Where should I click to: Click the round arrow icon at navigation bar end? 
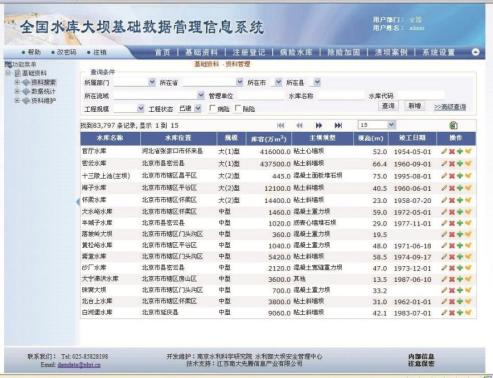click(476, 52)
